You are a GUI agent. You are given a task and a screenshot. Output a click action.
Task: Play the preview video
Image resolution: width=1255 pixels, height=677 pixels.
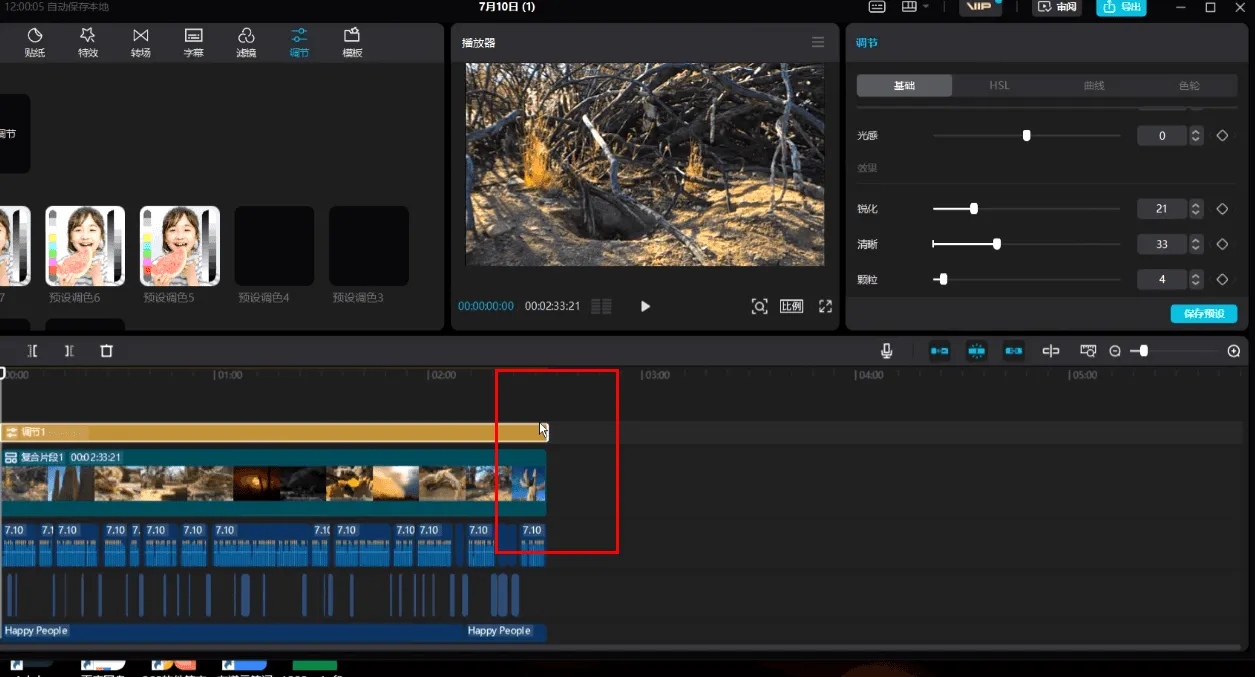(x=645, y=306)
